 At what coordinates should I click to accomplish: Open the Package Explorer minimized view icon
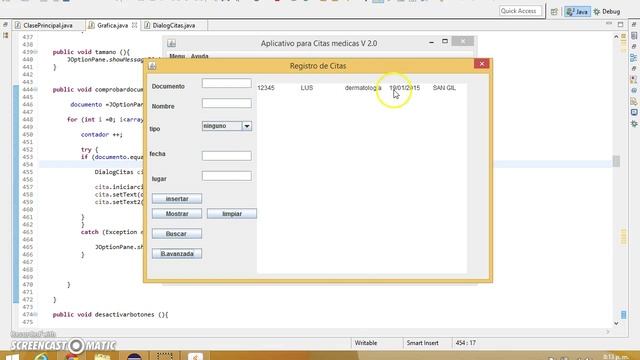pyautogui.click(x=5, y=36)
